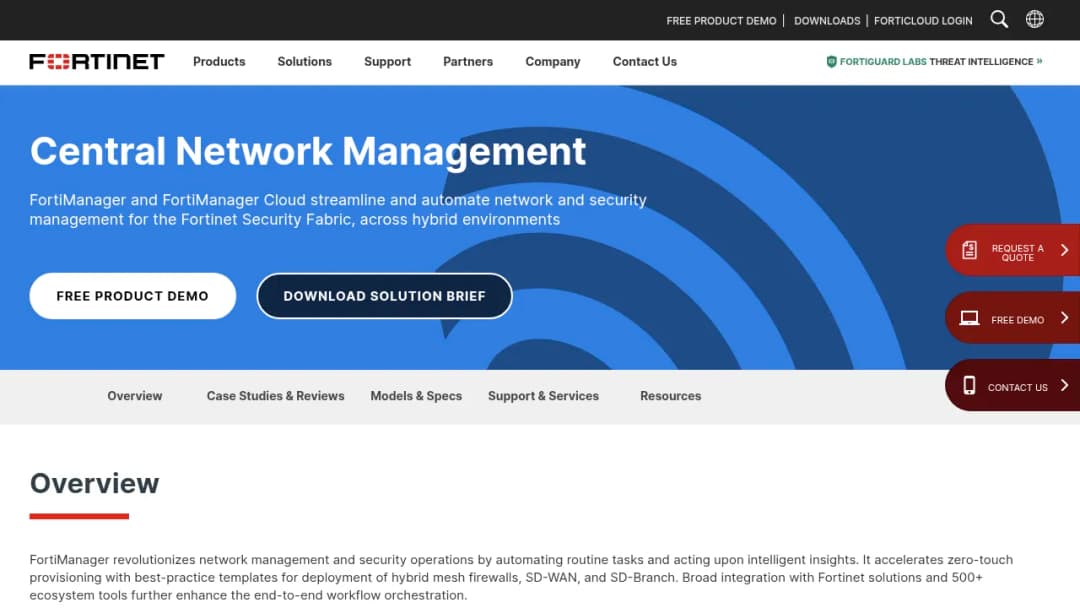This screenshot has width=1080, height=608.
Task: Go to FortiCloud Login
Action: (x=923, y=21)
